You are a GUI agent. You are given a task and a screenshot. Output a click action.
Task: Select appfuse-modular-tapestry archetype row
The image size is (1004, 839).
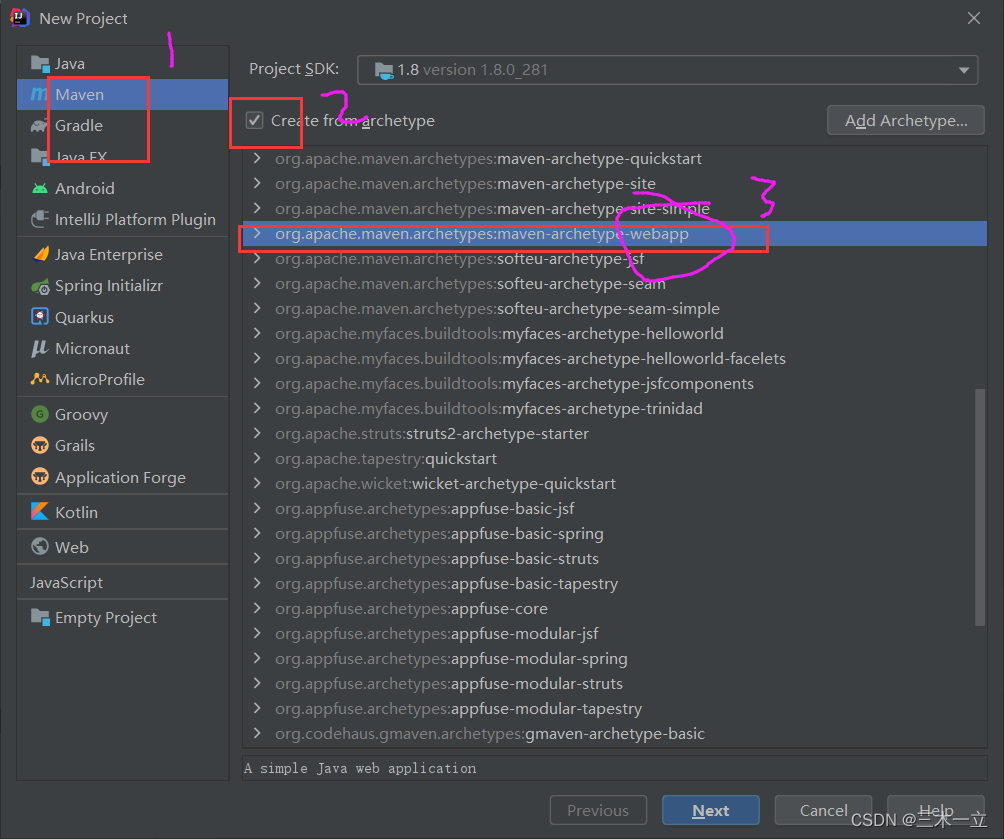click(615, 708)
